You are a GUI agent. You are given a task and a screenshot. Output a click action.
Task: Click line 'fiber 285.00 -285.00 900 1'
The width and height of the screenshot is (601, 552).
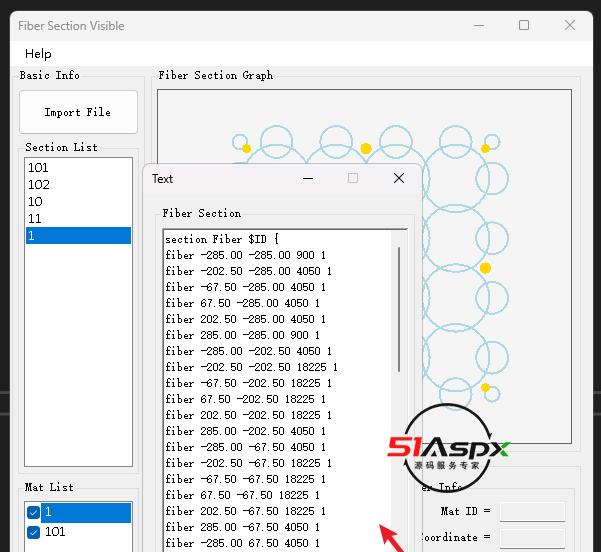pos(242,335)
